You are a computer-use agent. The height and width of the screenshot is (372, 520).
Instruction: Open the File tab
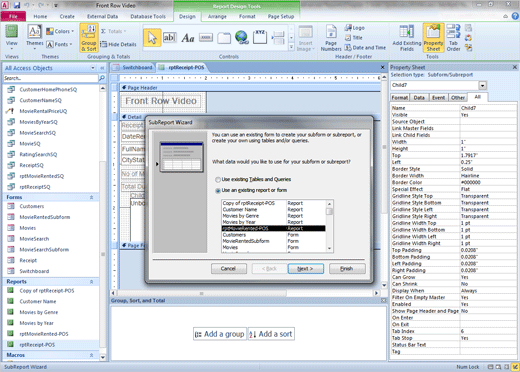pos(13,16)
